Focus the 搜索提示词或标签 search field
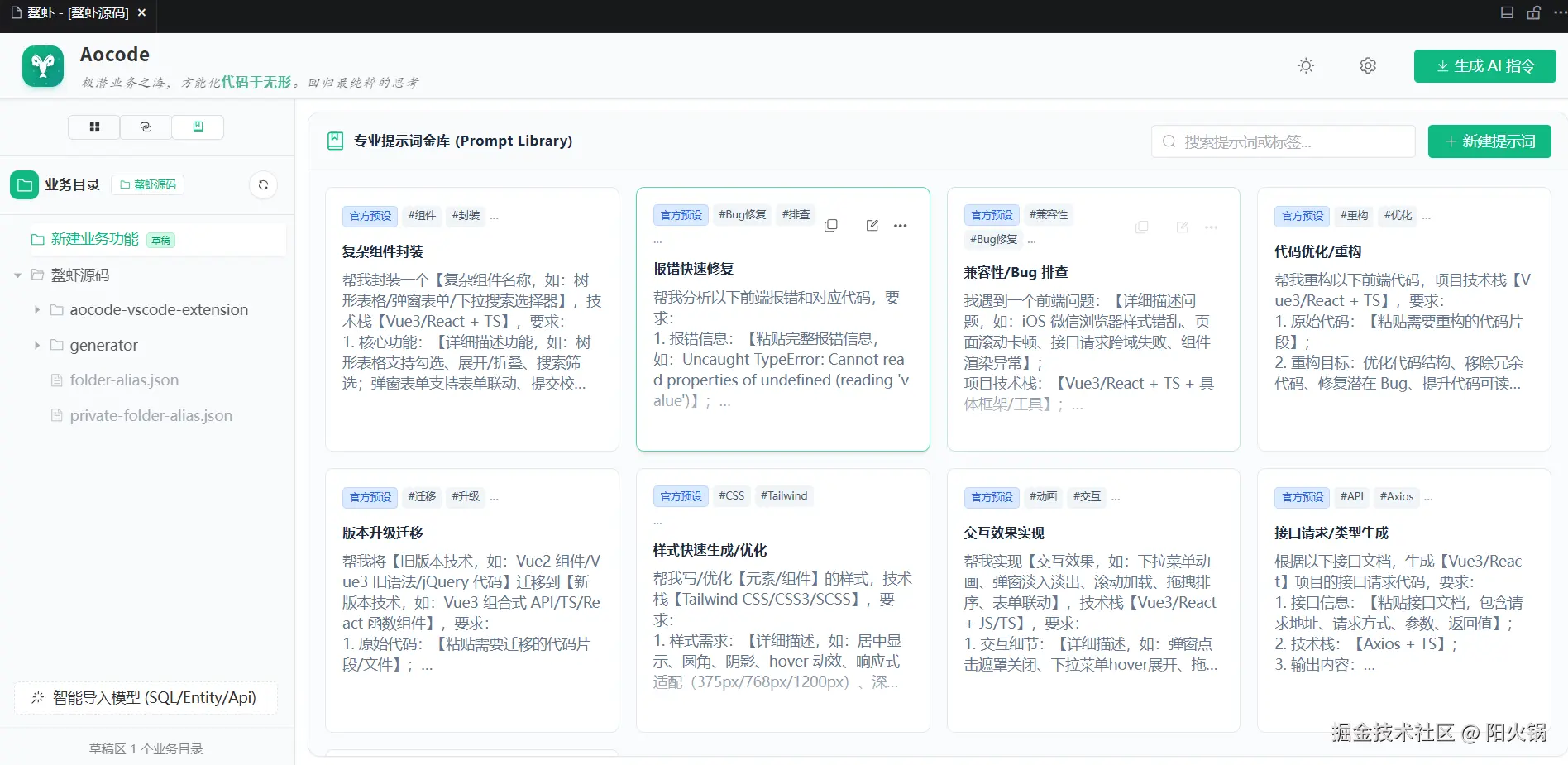The image size is (1568, 765). point(1283,142)
